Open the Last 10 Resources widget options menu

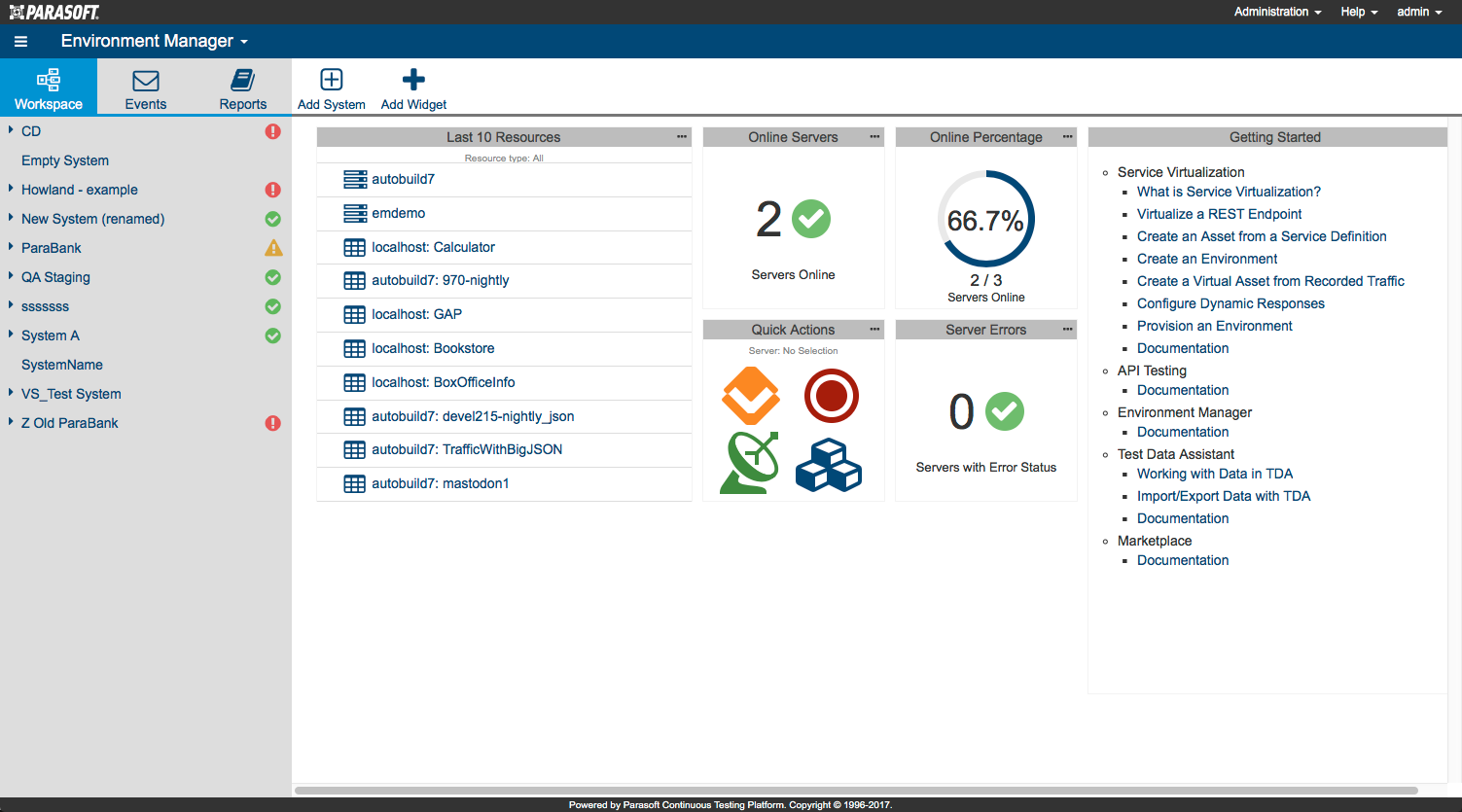pos(682,137)
